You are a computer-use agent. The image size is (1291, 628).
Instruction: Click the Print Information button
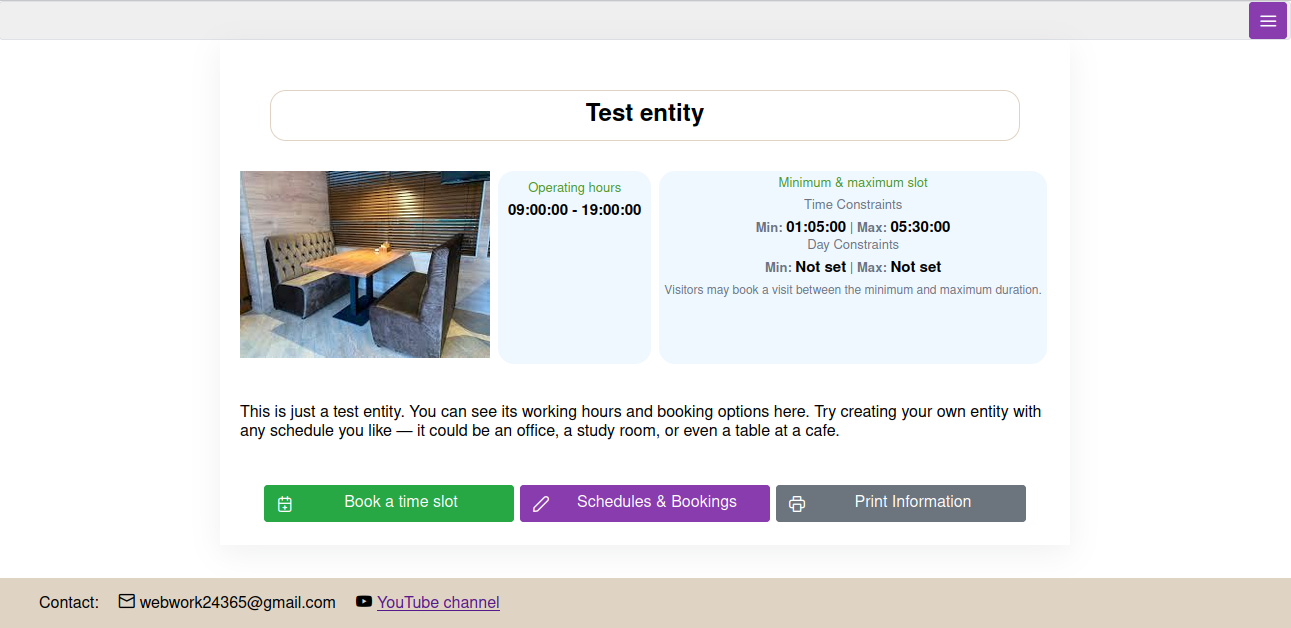coord(900,503)
